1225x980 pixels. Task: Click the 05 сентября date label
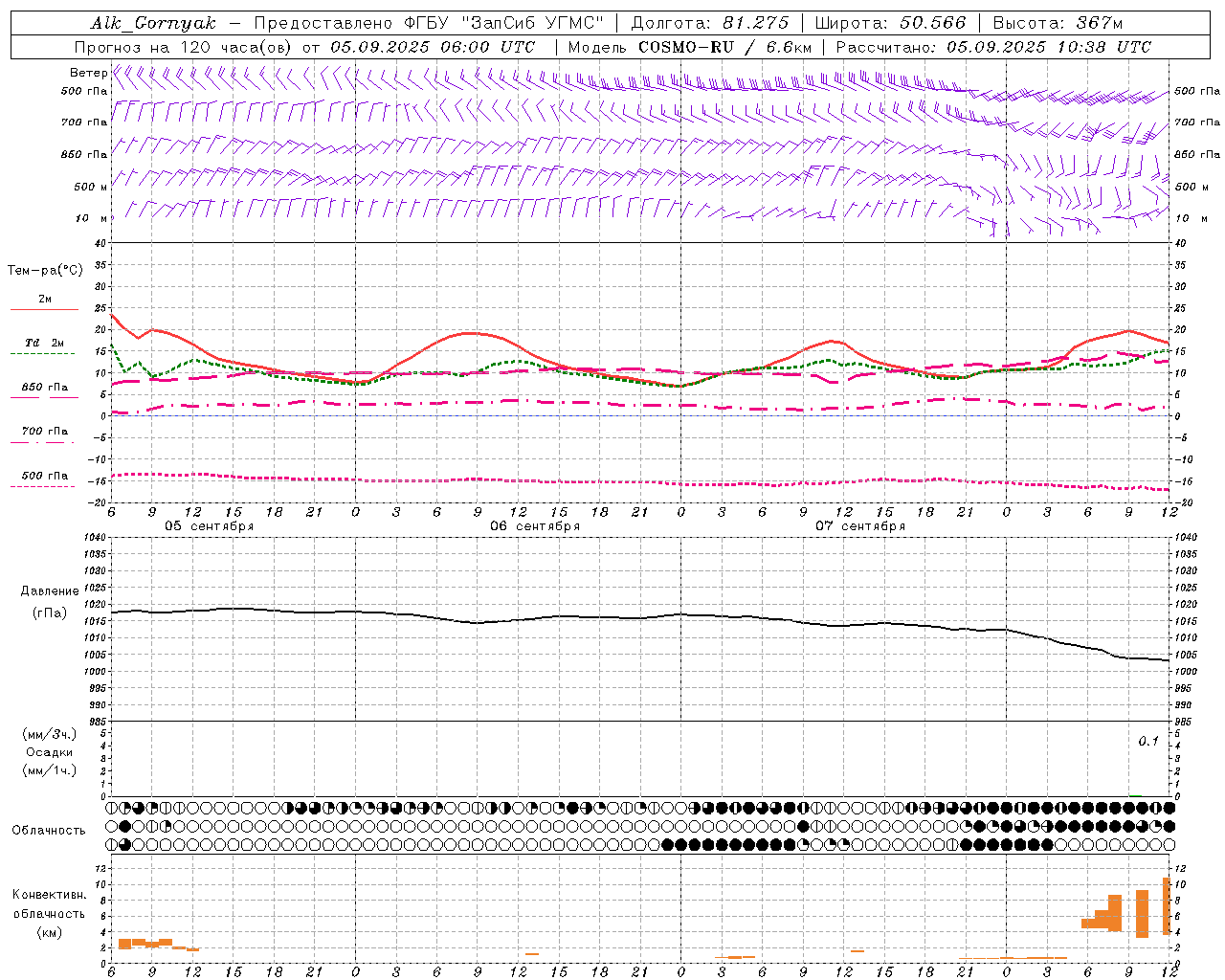coord(210,526)
